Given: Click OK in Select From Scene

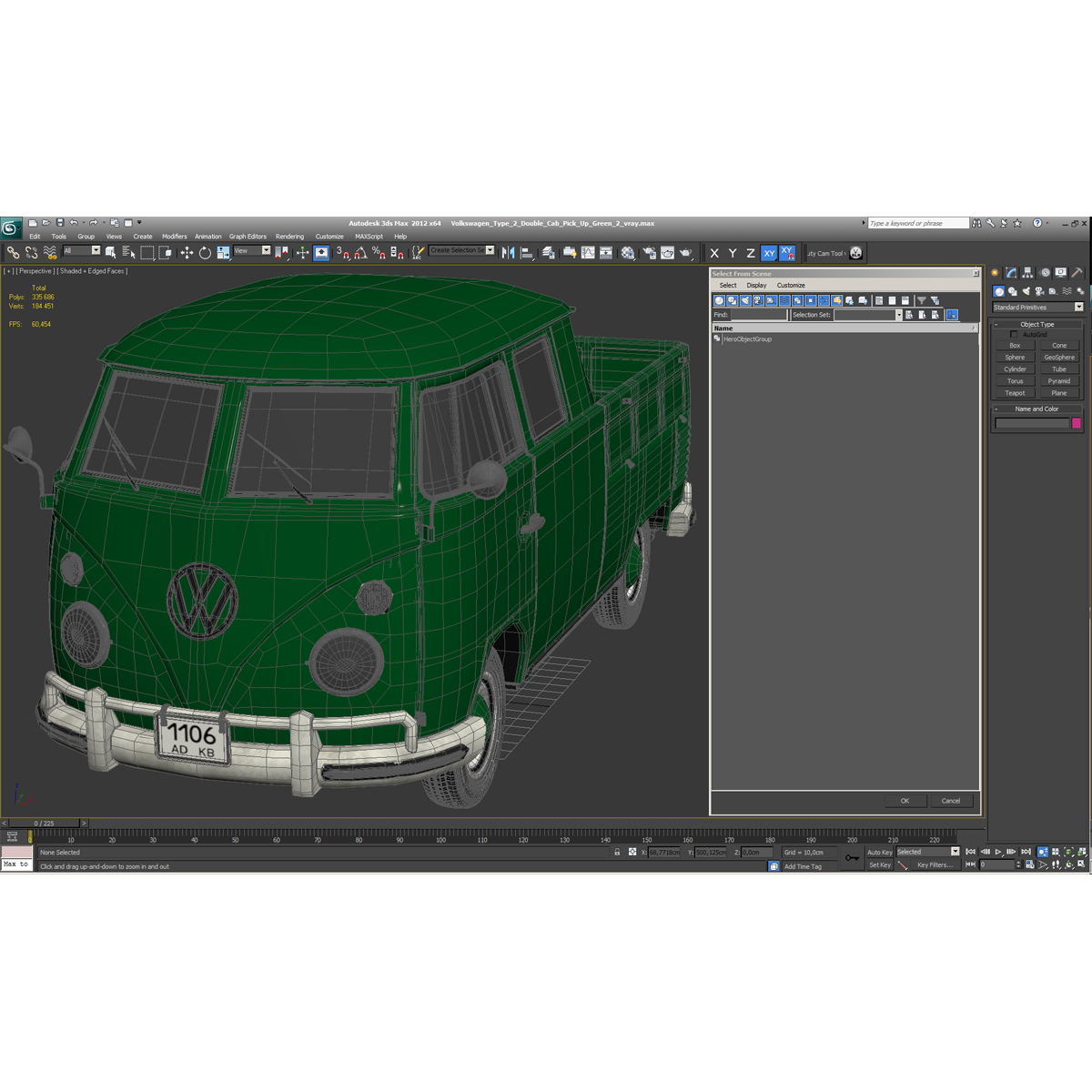Looking at the screenshot, I should (x=905, y=801).
